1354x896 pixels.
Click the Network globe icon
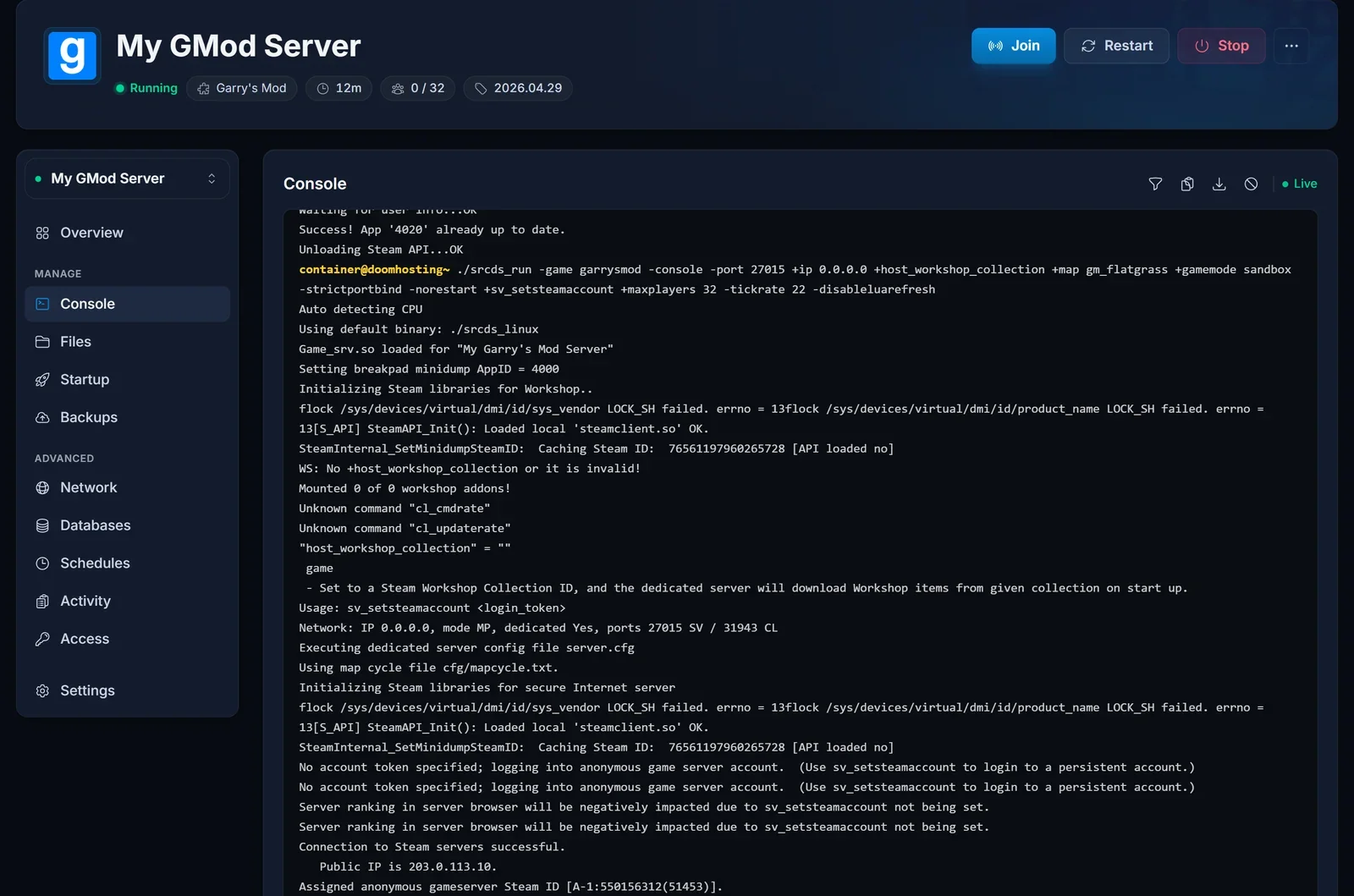click(42, 487)
